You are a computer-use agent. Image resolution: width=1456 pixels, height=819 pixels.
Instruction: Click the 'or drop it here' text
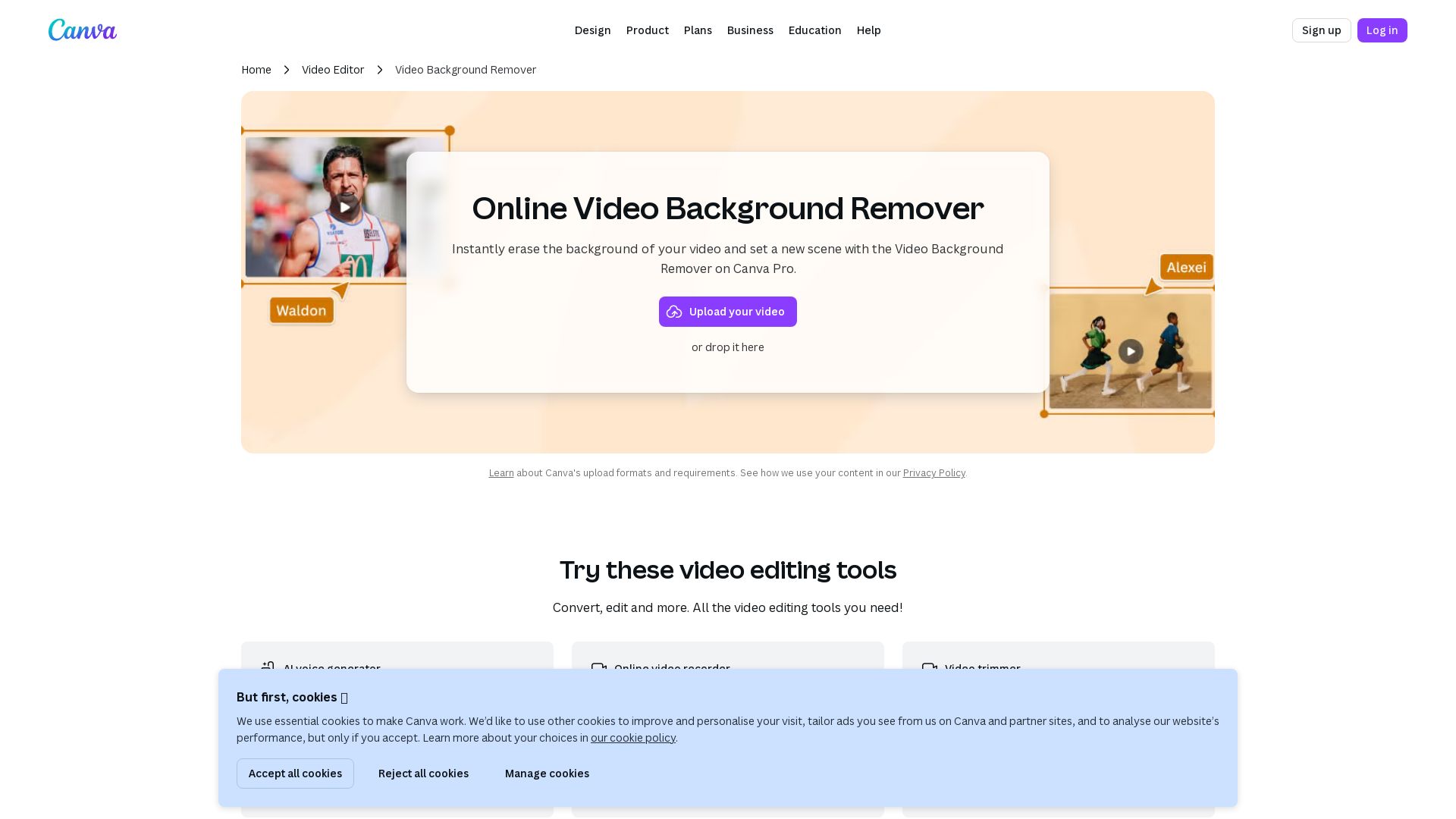pos(728,347)
